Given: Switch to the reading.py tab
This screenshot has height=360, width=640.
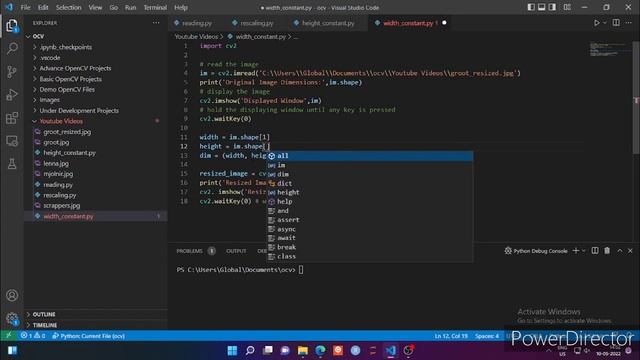Looking at the screenshot, I should [x=196, y=23].
